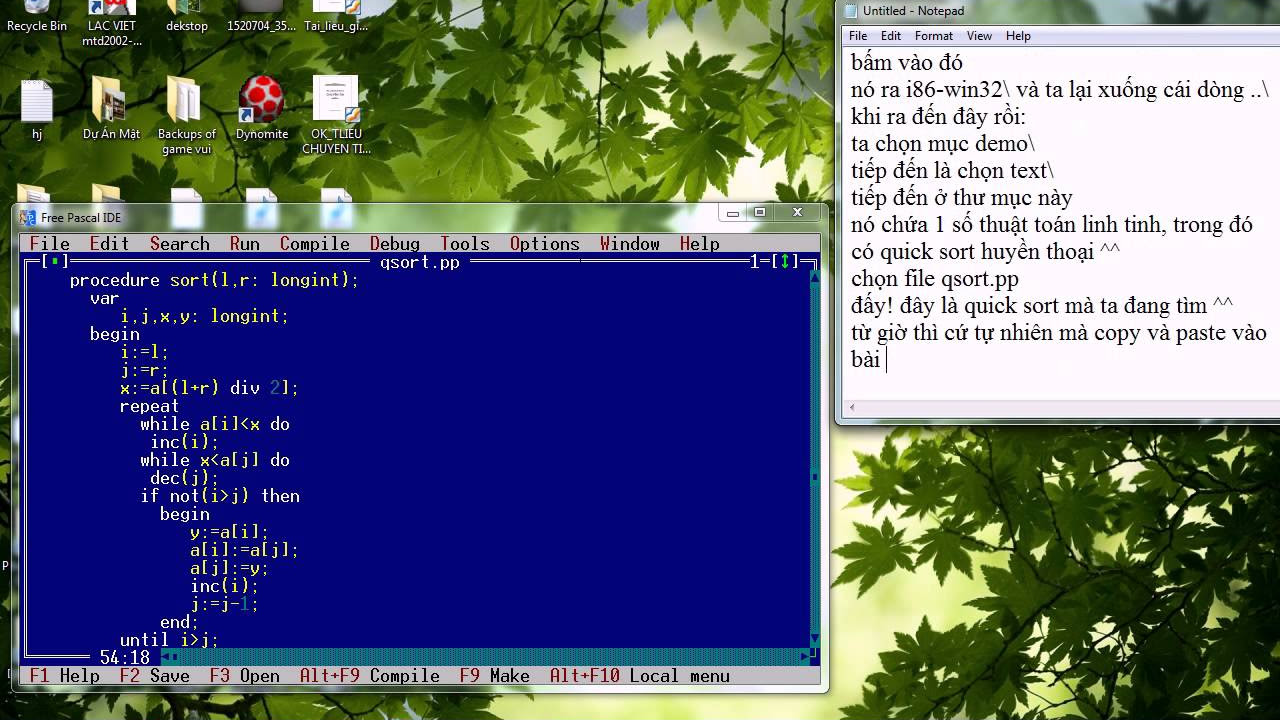Minimize the Free Pascal IDE window
This screenshot has width=1280, height=720.
[733, 213]
